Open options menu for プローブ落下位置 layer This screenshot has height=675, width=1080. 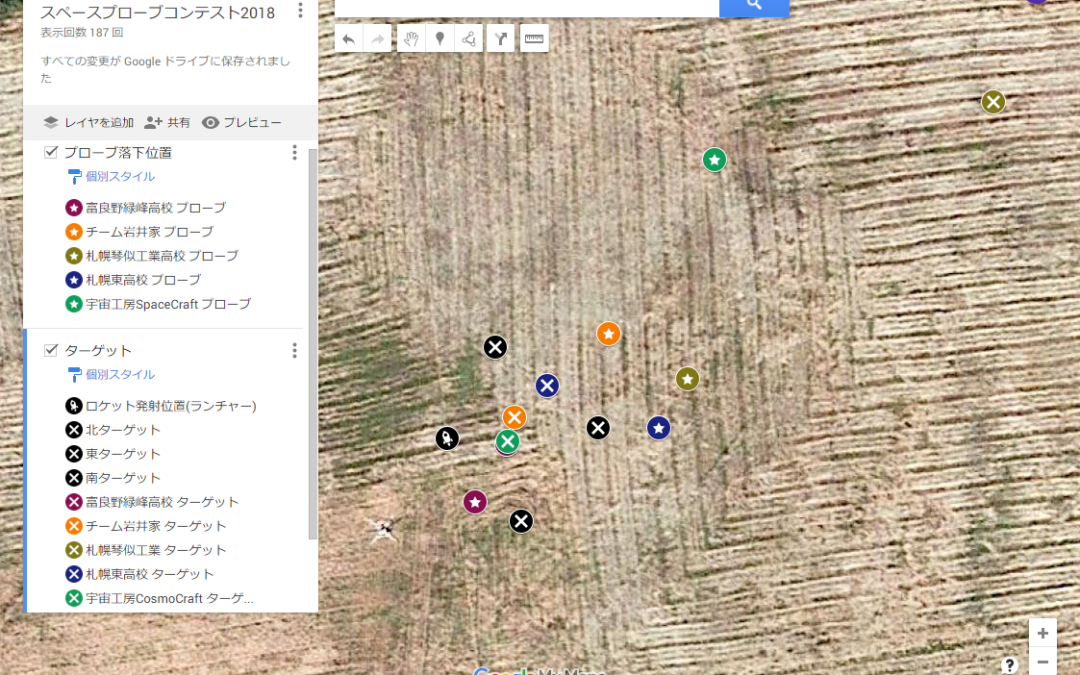pos(294,153)
